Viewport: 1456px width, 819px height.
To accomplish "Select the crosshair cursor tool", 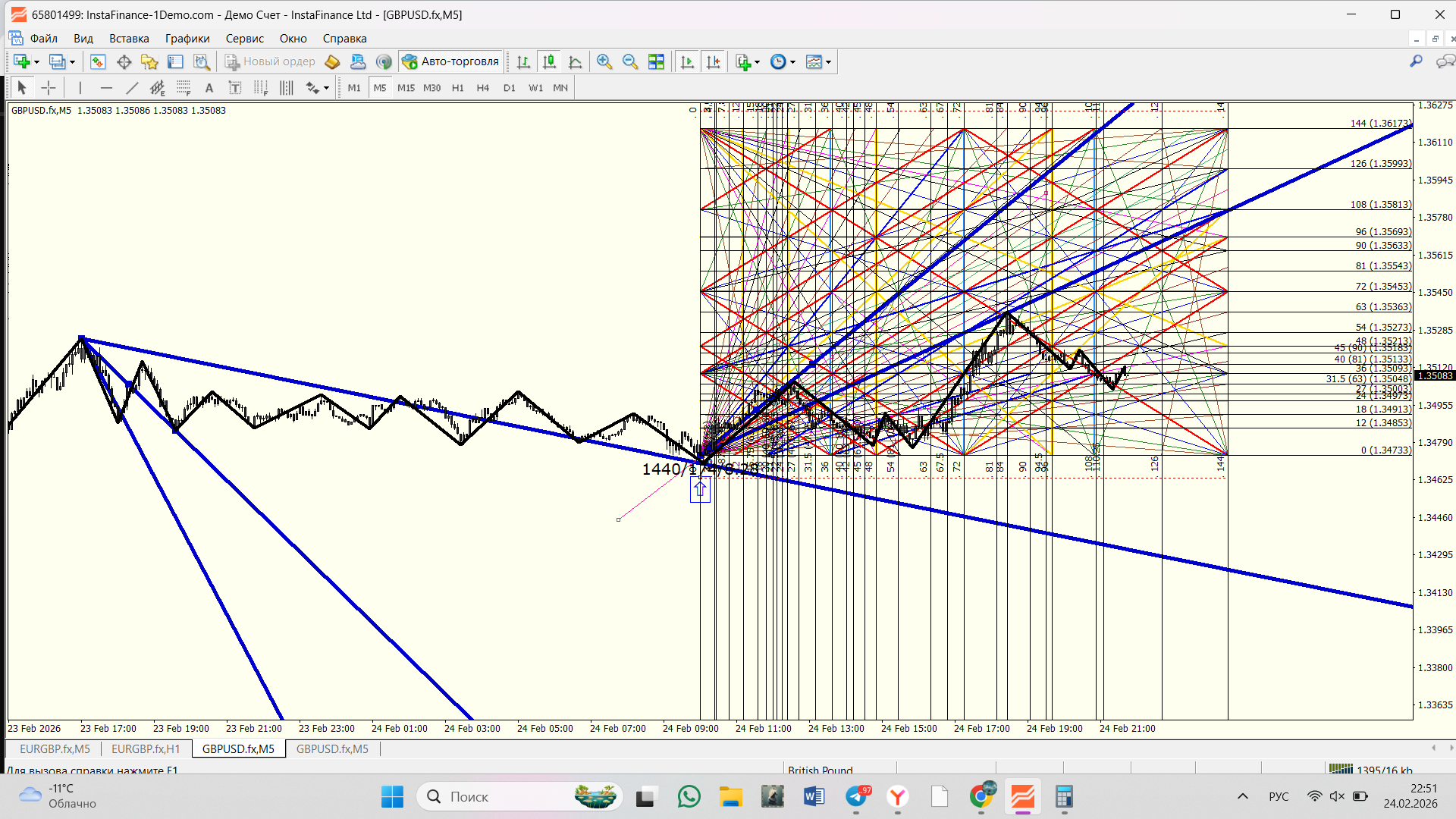I will (x=49, y=88).
